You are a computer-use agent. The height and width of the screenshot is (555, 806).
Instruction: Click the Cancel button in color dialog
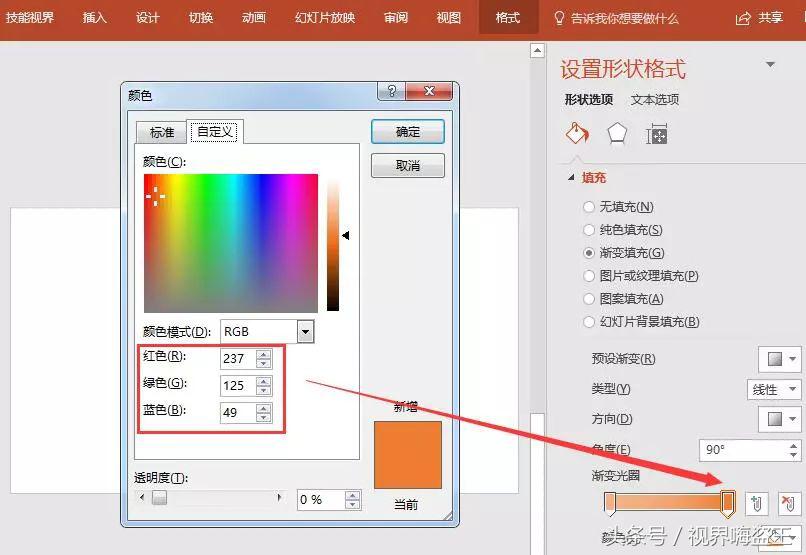[408, 165]
